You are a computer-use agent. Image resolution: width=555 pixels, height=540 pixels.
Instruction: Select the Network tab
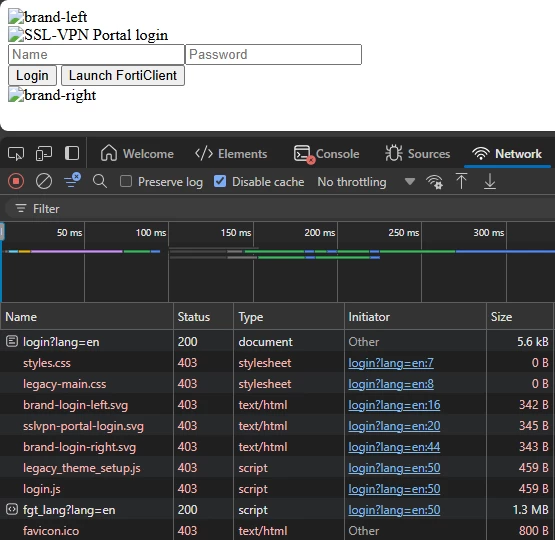[x=507, y=154]
